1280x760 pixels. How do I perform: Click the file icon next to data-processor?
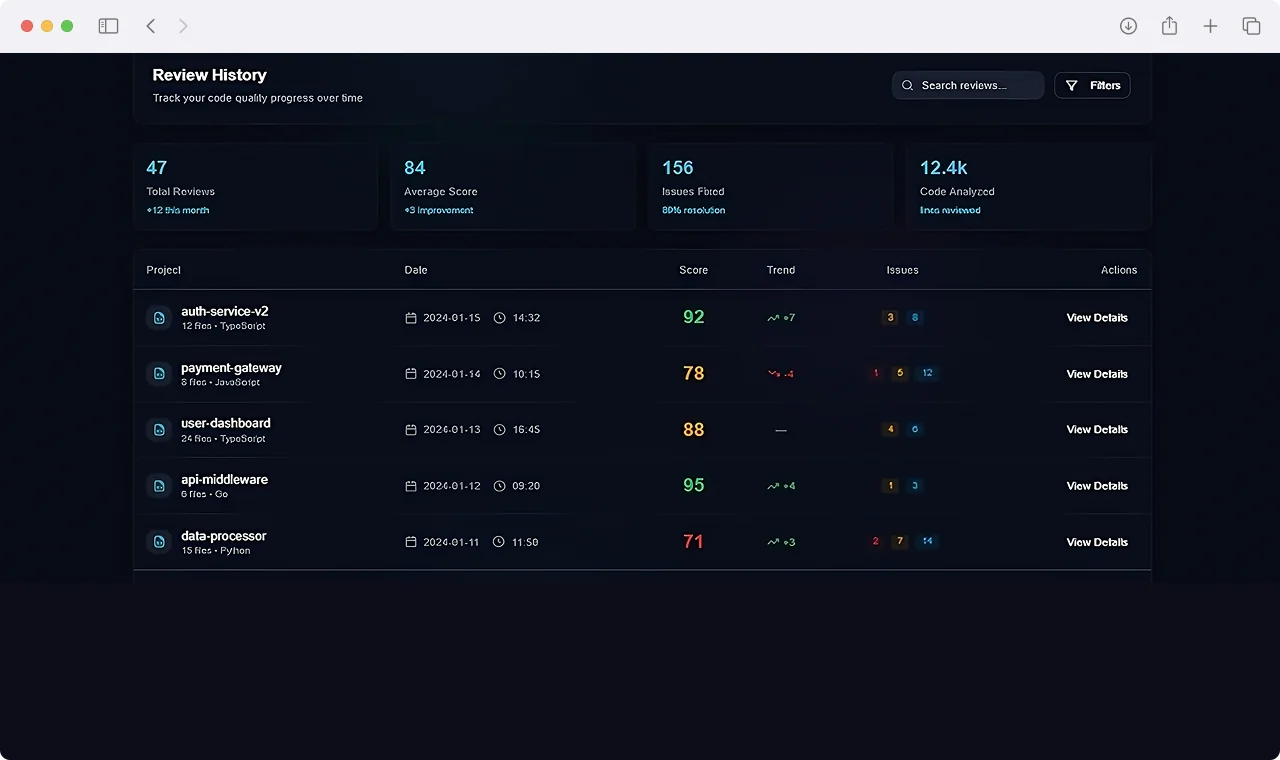[158, 542]
